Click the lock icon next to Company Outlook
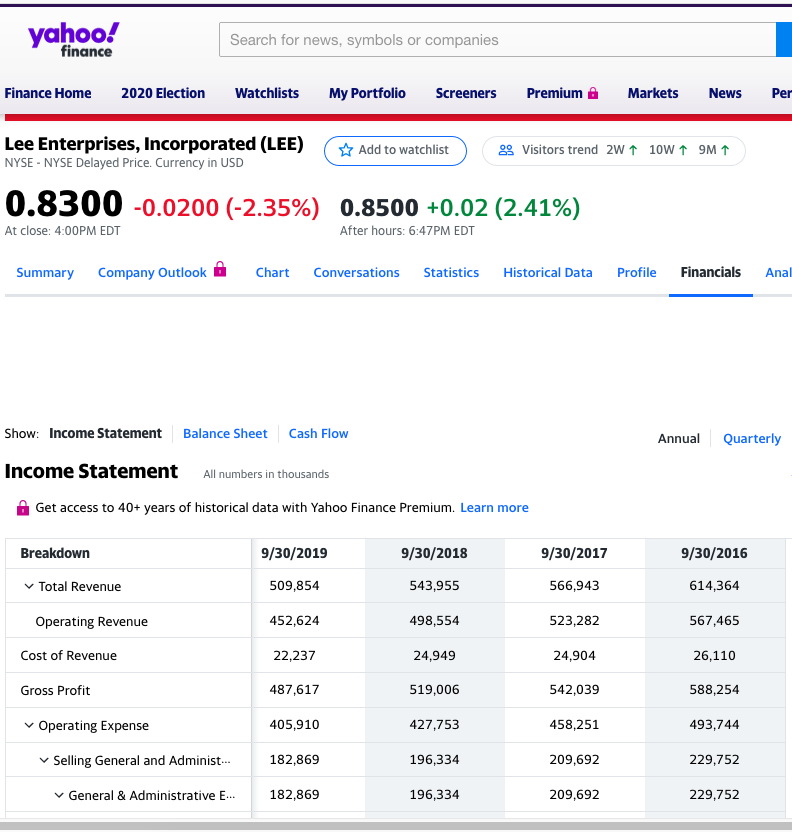792x832 pixels. click(220, 270)
